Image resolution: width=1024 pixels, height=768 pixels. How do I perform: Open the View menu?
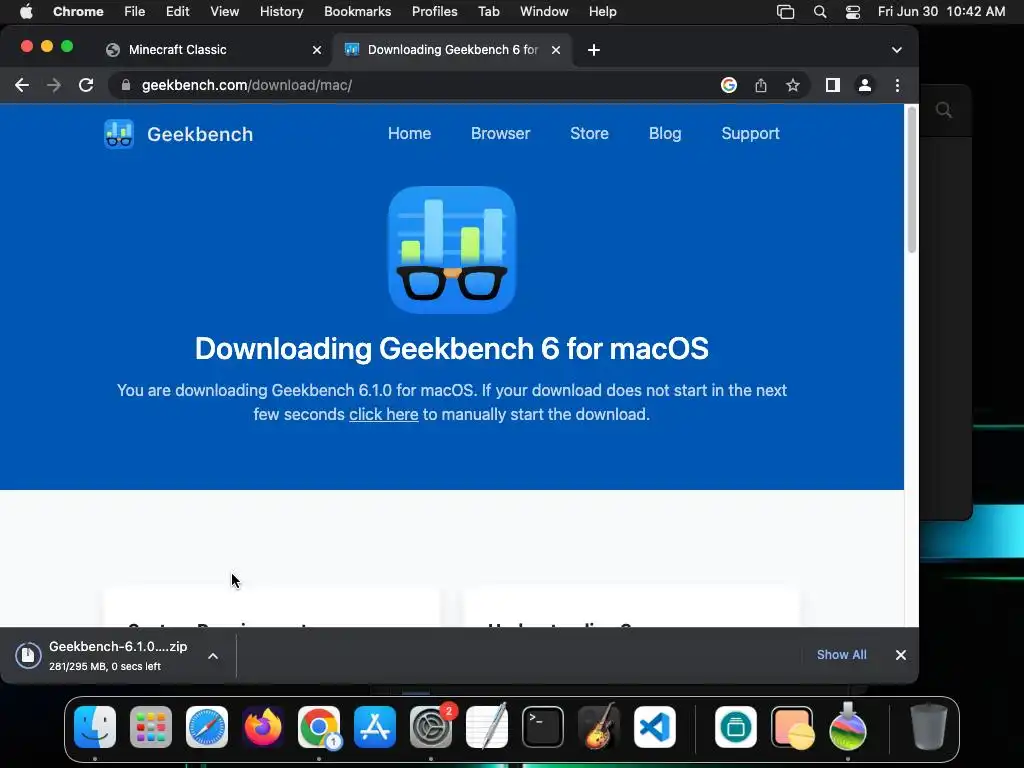click(224, 12)
